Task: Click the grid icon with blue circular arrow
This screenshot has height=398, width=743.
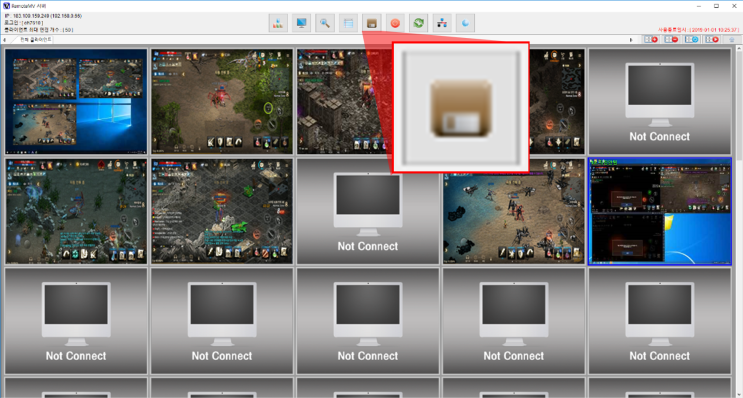Action: [x=692, y=40]
